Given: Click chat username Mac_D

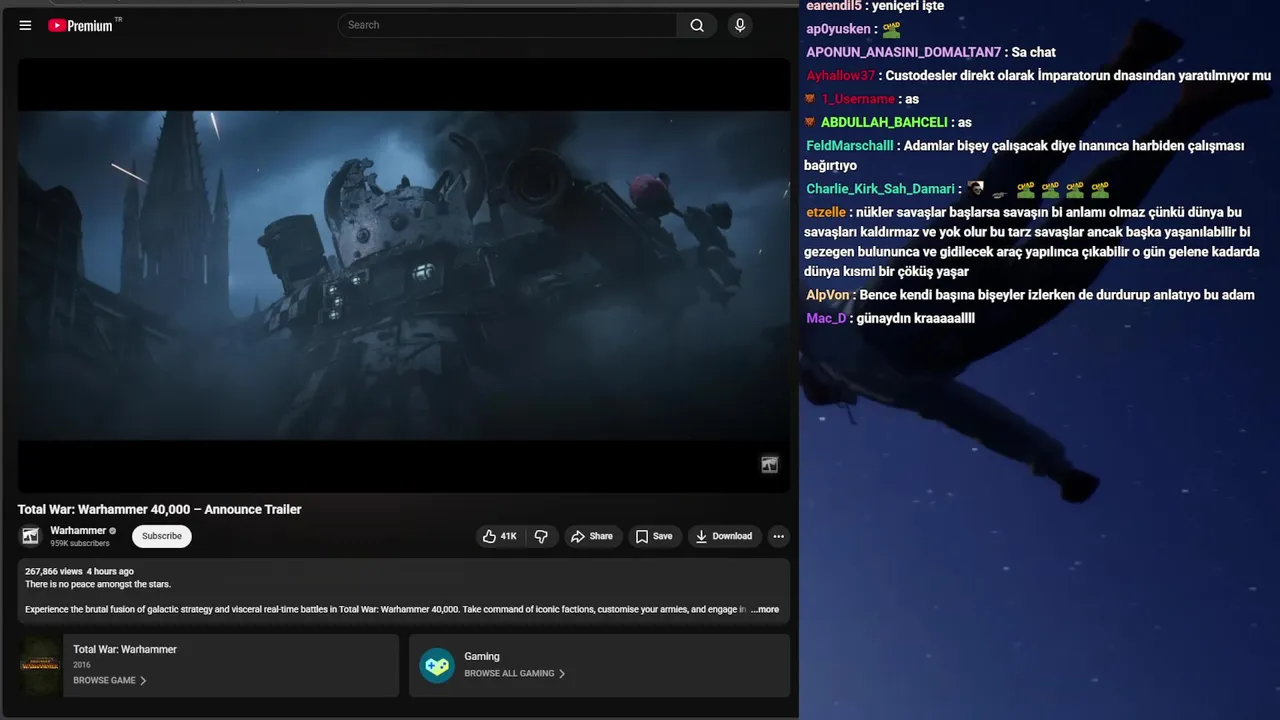Looking at the screenshot, I should (826, 318).
